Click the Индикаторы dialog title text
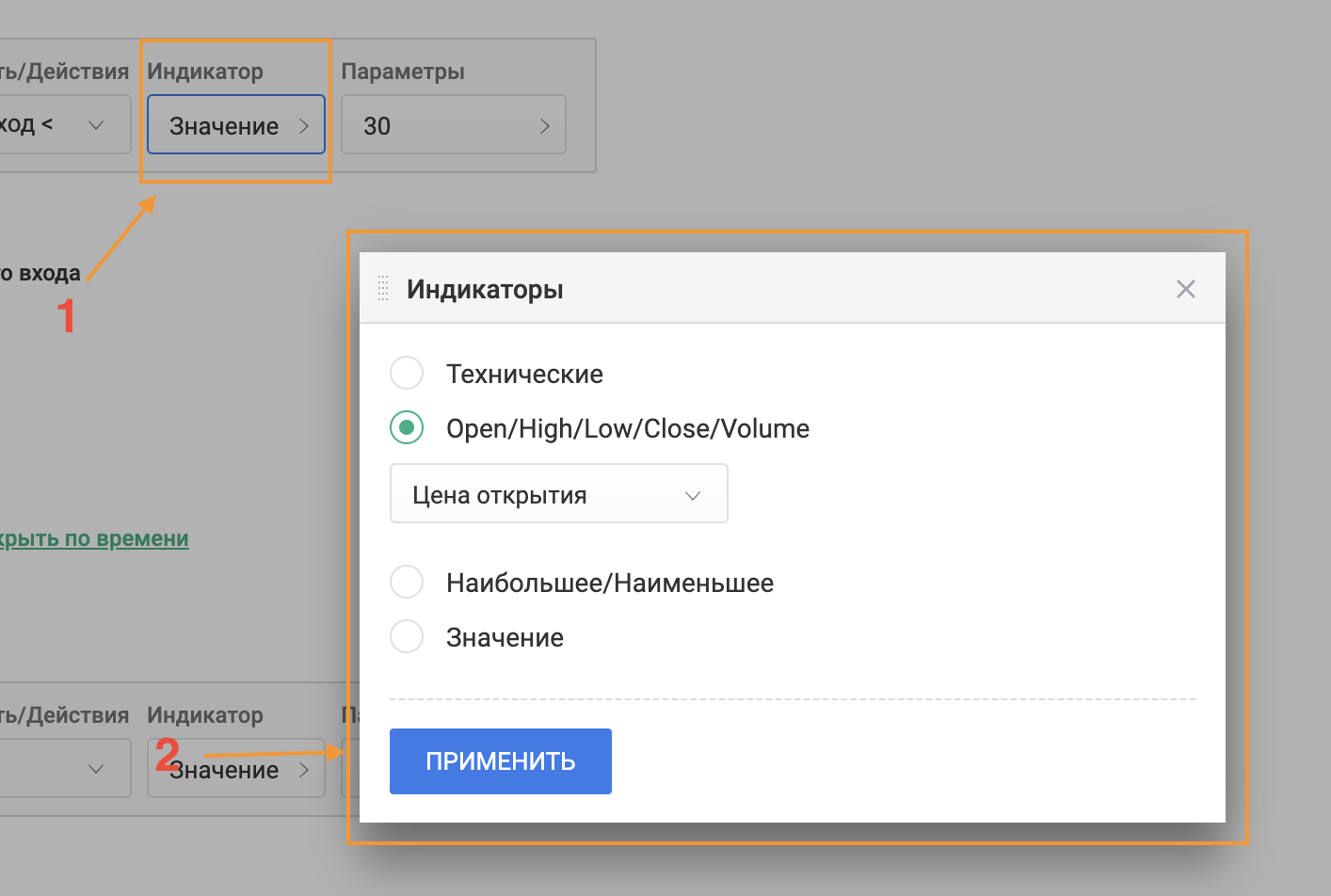1331x896 pixels. tap(485, 289)
